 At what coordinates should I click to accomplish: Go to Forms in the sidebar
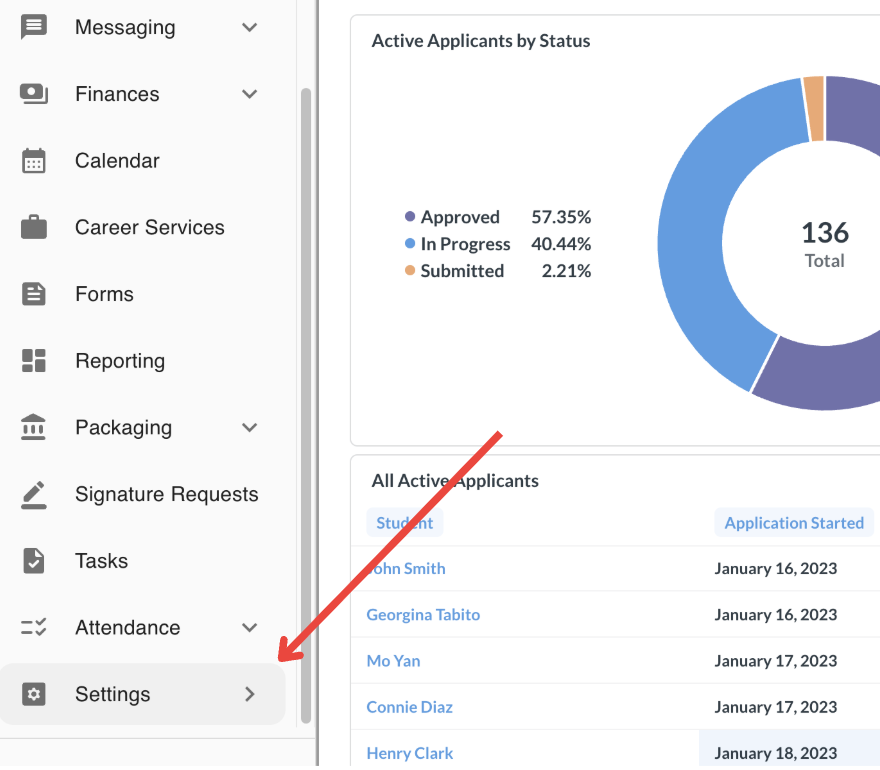pos(104,294)
